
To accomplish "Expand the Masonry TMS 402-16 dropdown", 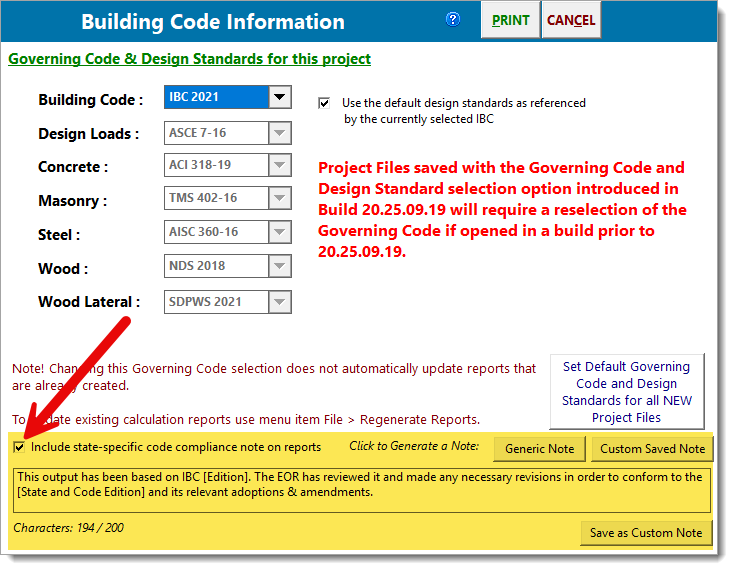I will tap(280, 198).
